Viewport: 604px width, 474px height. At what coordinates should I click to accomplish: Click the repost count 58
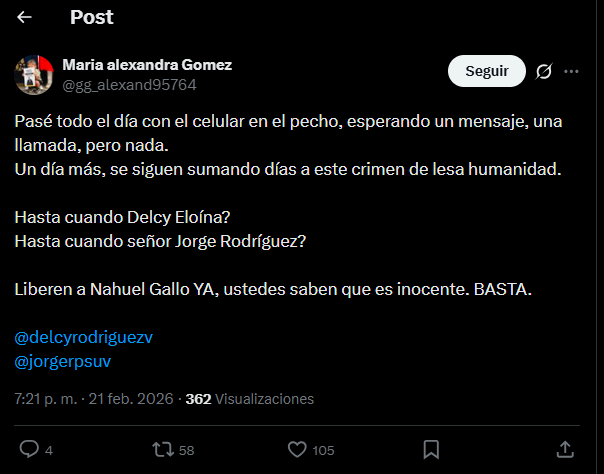186,450
